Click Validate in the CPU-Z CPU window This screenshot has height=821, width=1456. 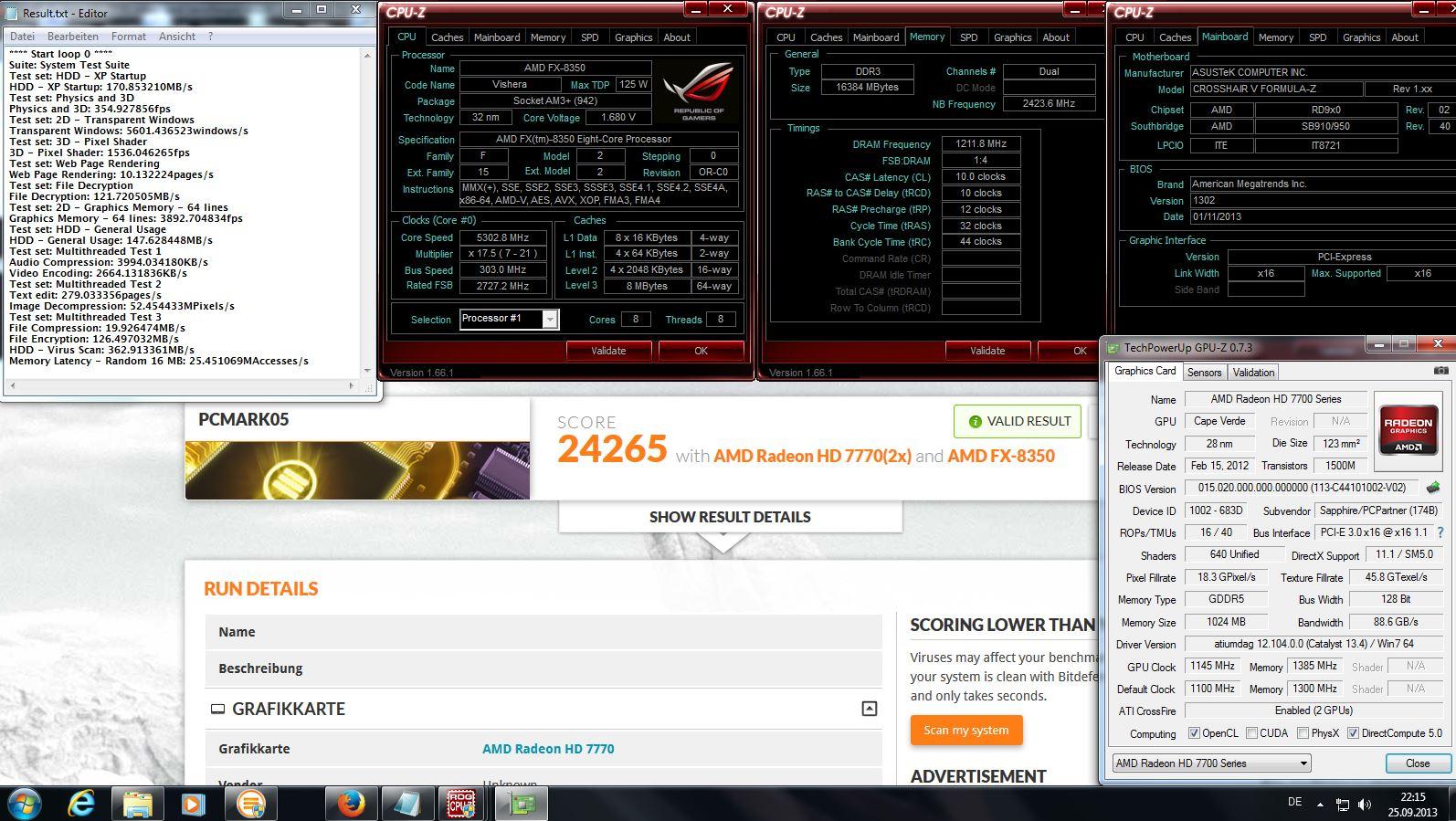click(x=608, y=351)
